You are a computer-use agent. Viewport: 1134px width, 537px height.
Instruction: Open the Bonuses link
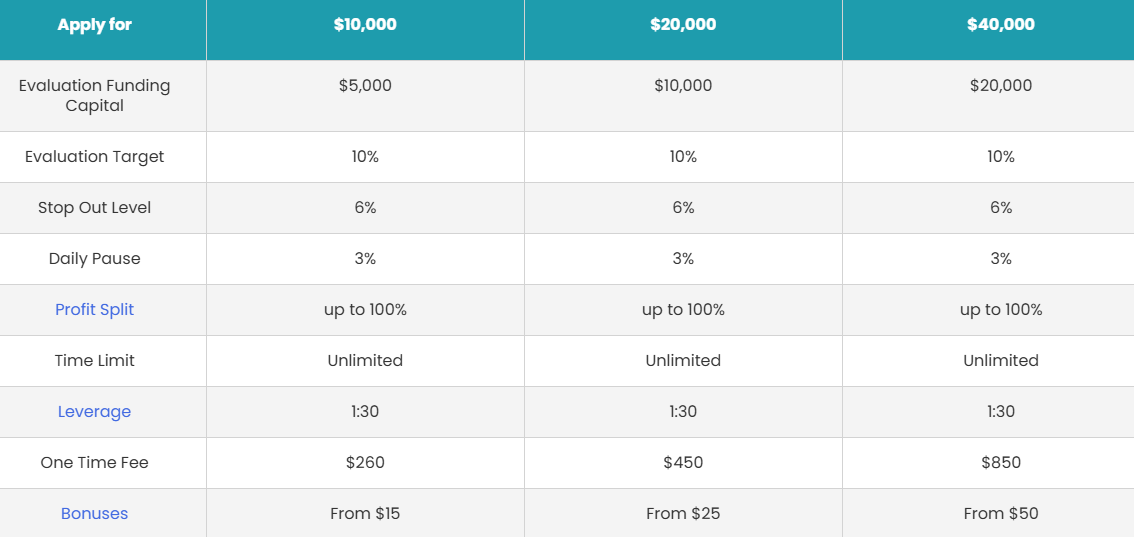[x=95, y=514]
